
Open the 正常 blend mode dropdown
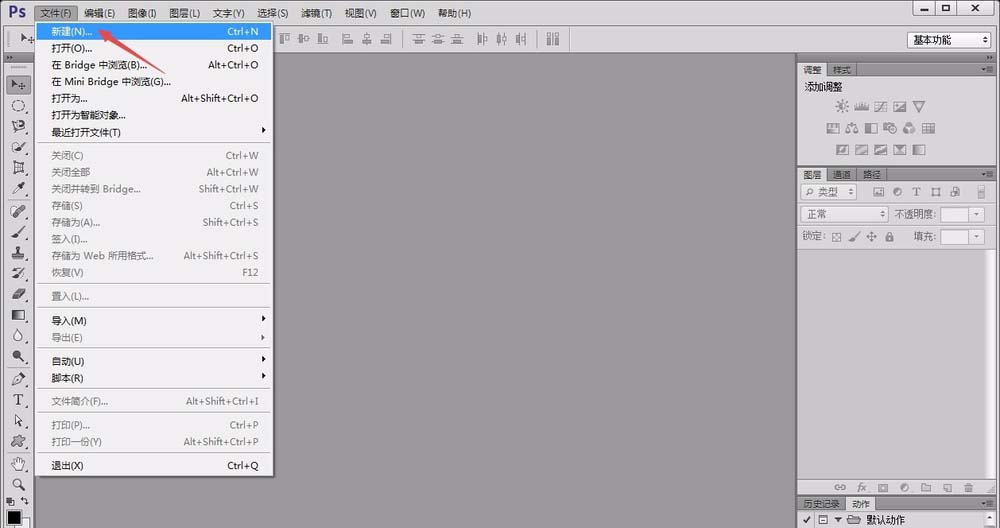point(844,214)
